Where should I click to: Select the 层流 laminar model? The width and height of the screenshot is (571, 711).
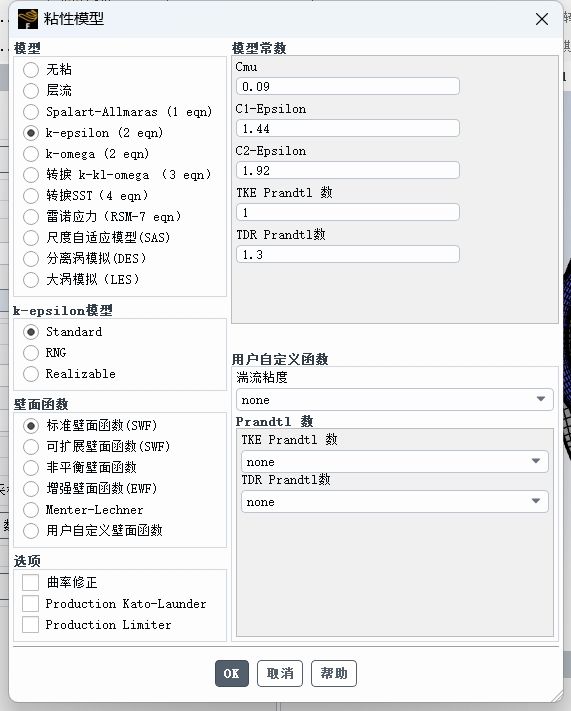pos(31,91)
